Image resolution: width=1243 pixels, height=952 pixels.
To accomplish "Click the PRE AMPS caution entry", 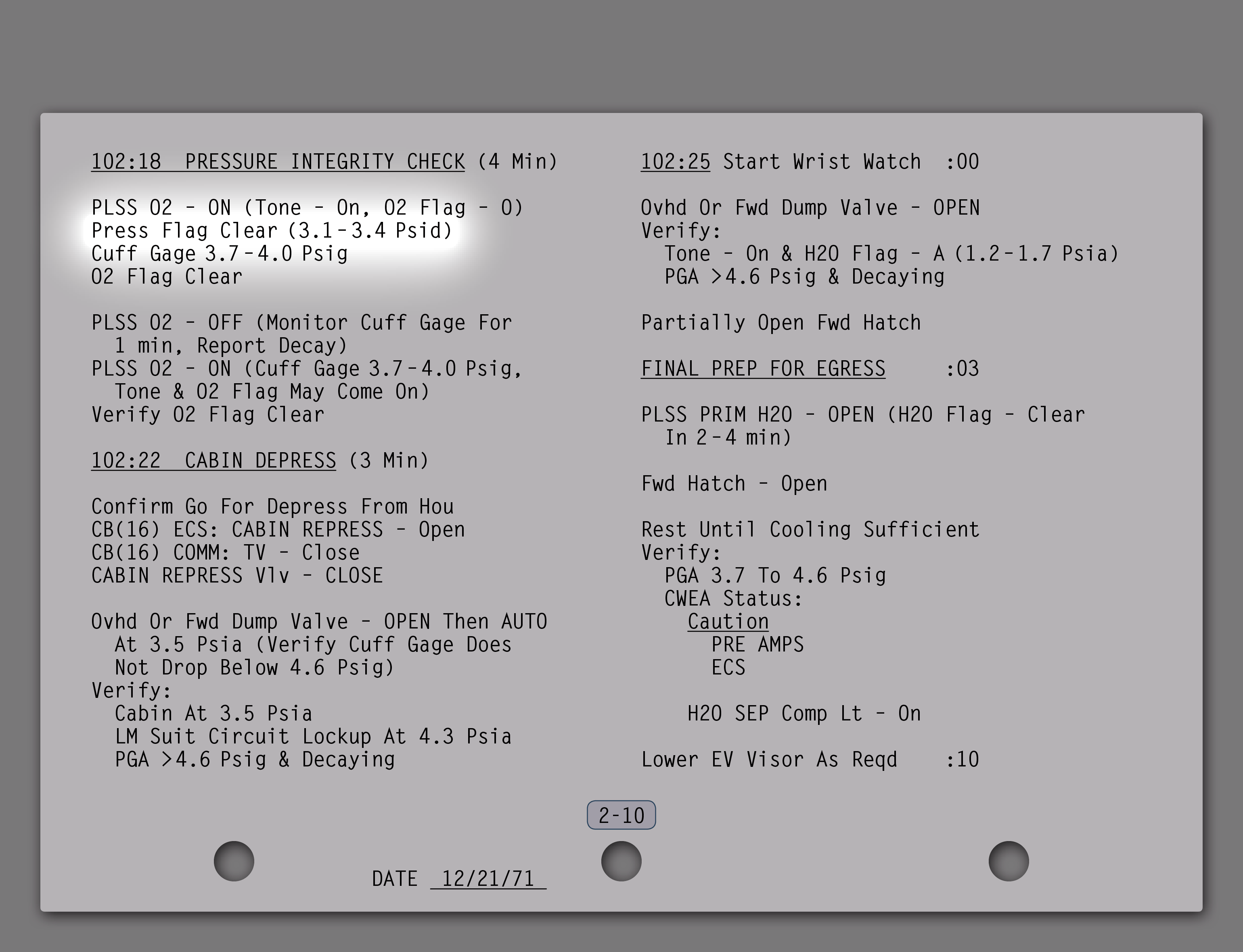I will click(x=757, y=644).
